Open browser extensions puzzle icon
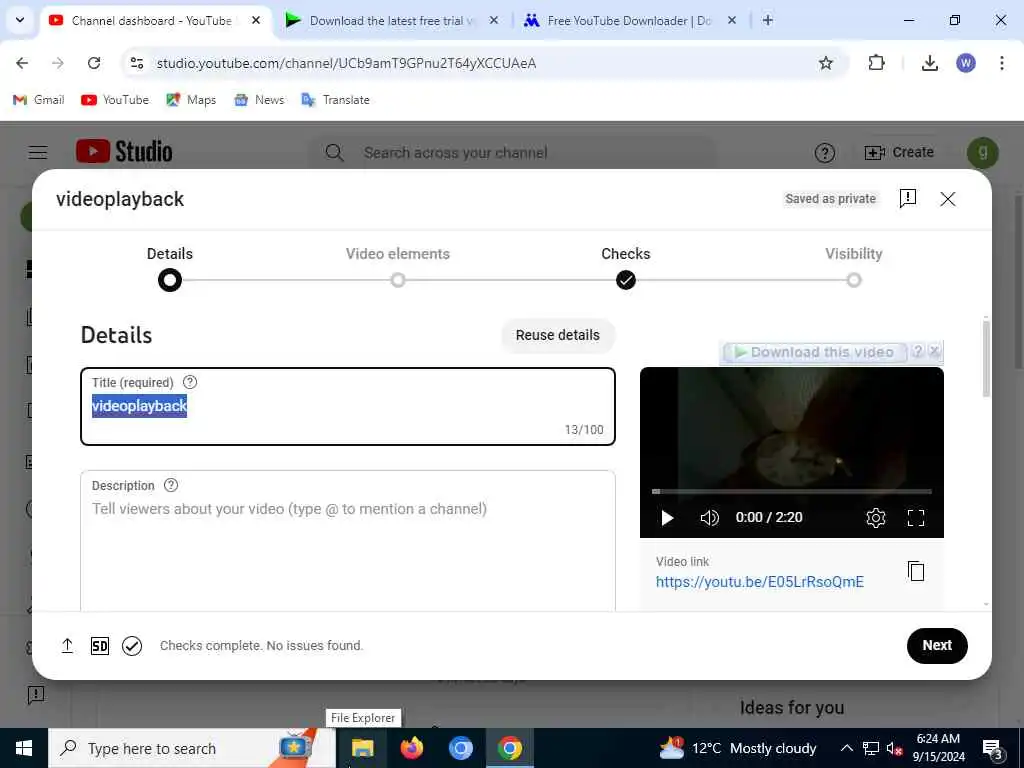Viewport: 1024px width, 768px height. (876, 63)
